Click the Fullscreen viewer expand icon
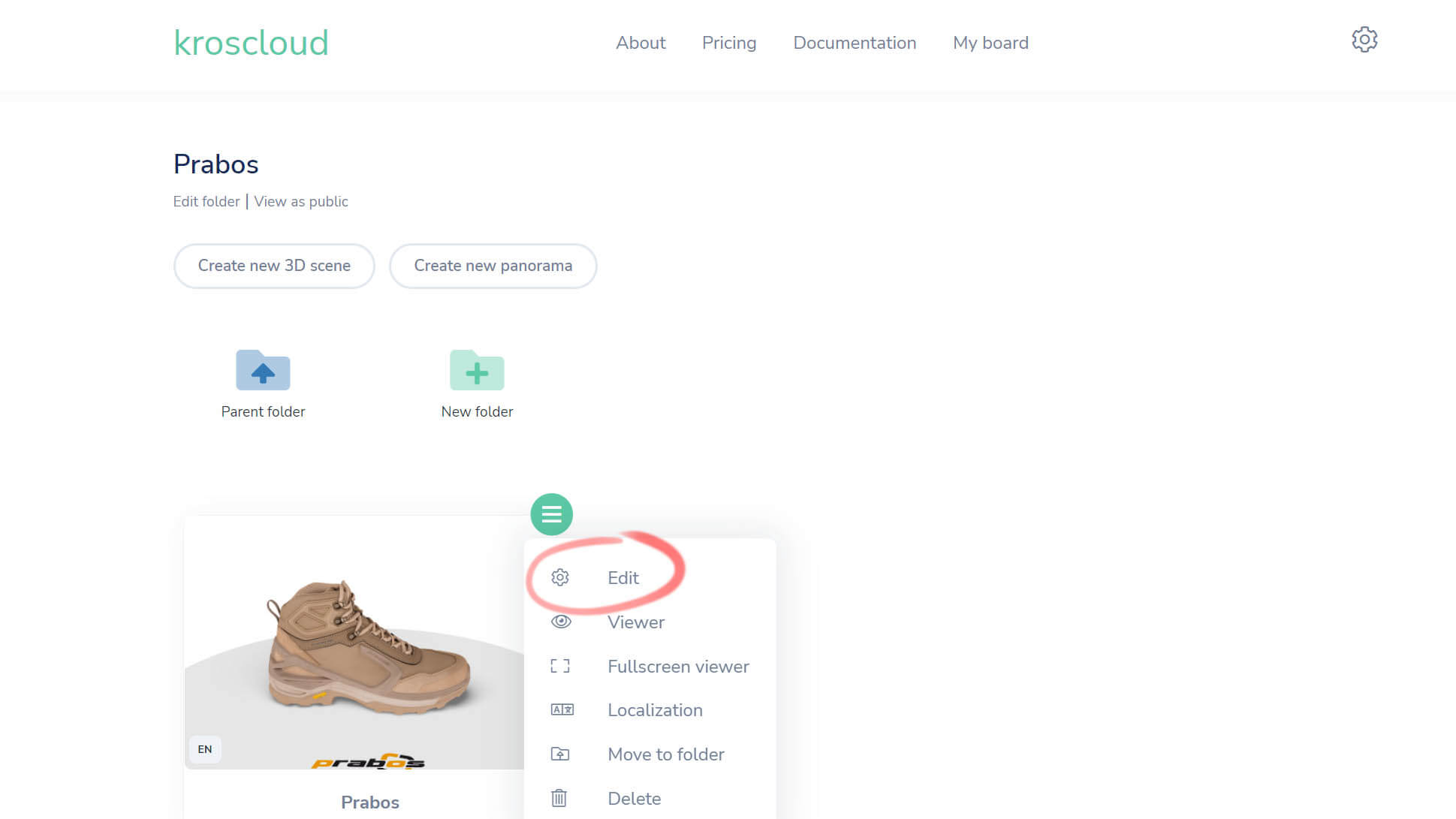This screenshot has height=819, width=1456. pos(559,666)
